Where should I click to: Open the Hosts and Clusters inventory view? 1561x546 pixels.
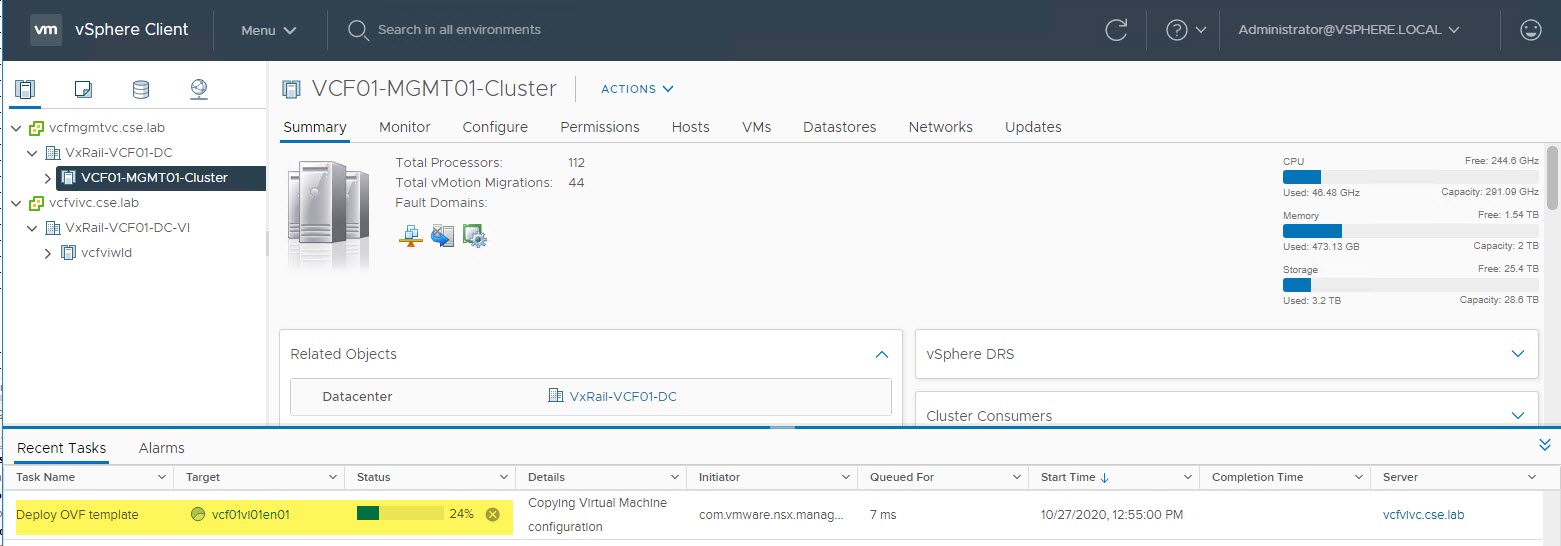(24, 90)
